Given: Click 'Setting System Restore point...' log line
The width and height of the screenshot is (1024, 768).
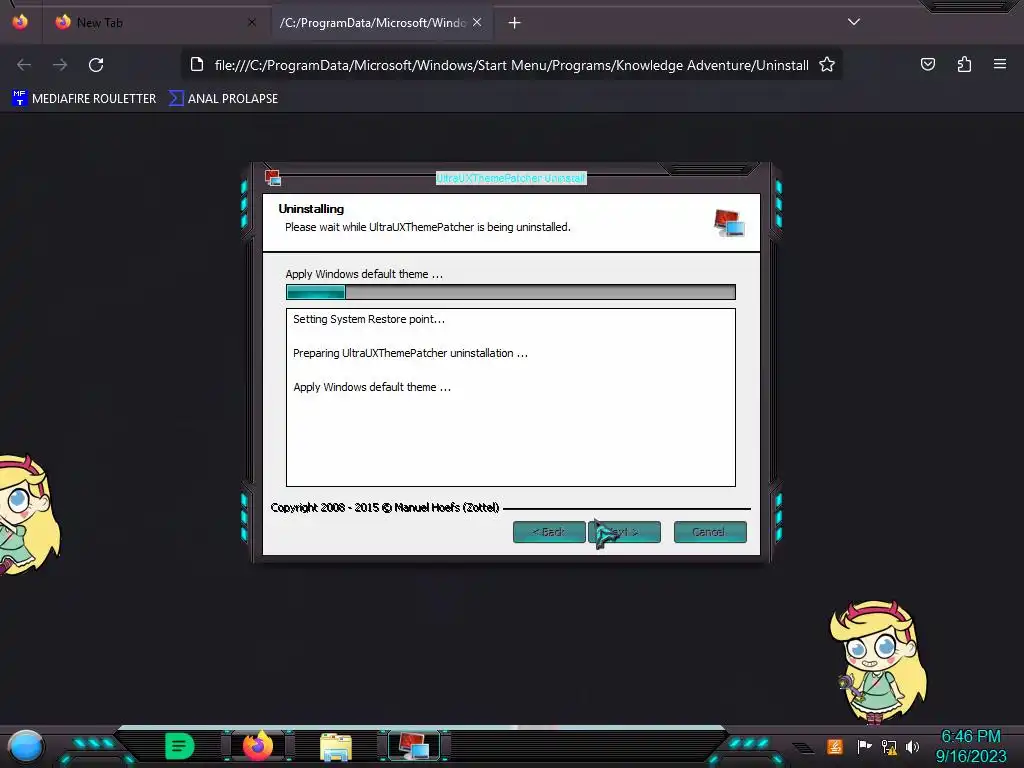Looking at the screenshot, I should pyautogui.click(x=368, y=319).
